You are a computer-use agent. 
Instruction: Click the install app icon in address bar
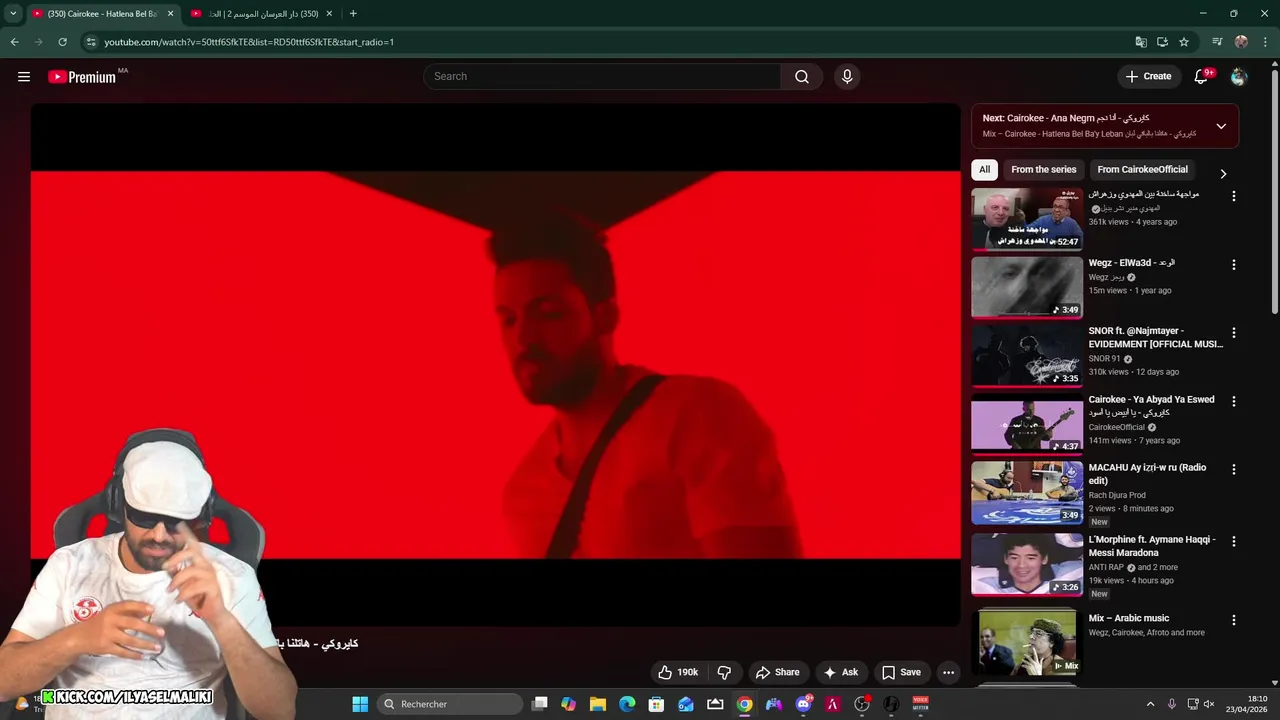[1162, 42]
